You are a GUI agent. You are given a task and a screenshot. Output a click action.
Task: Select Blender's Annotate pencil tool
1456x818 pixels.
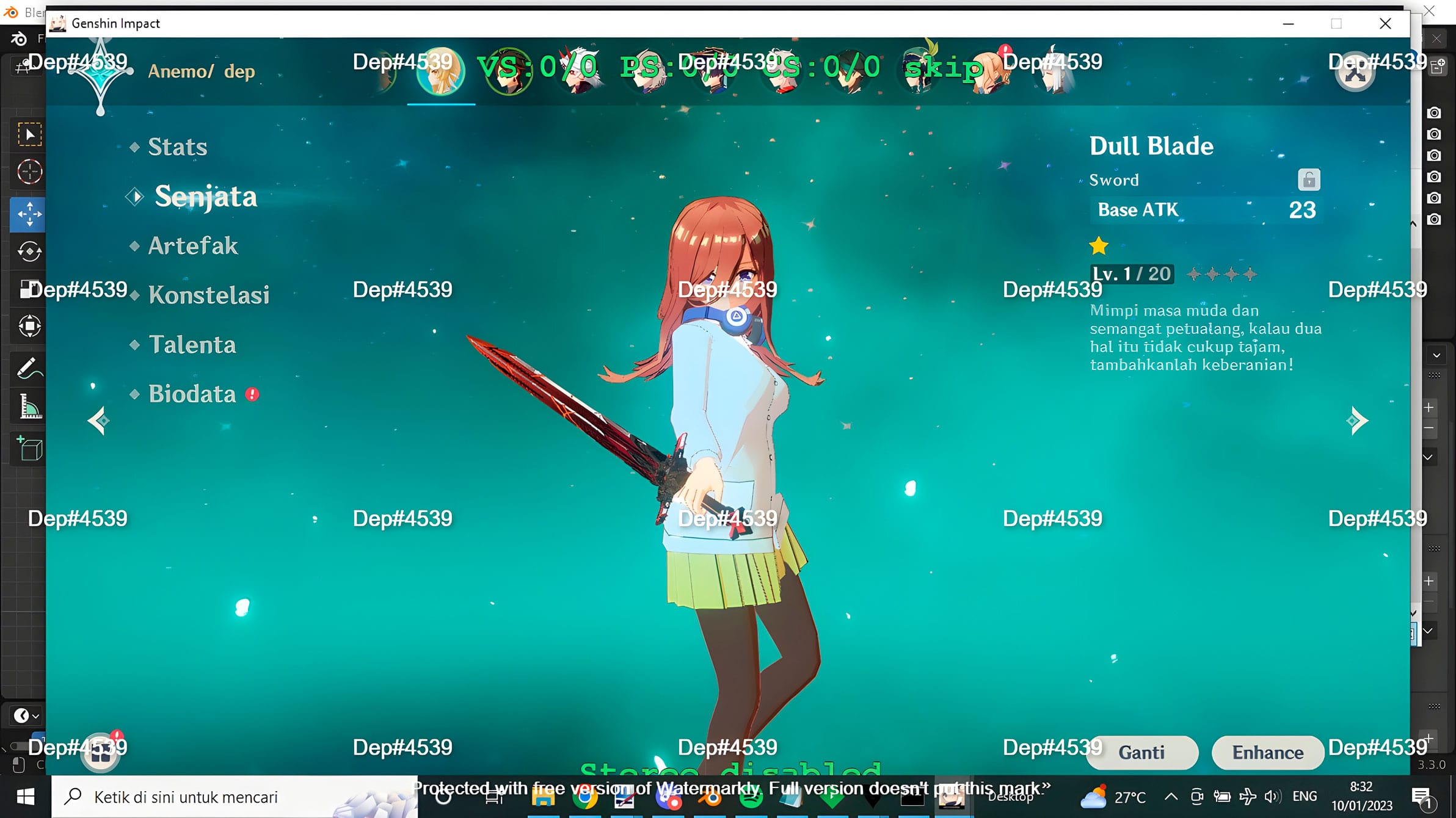click(x=29, y=368)
